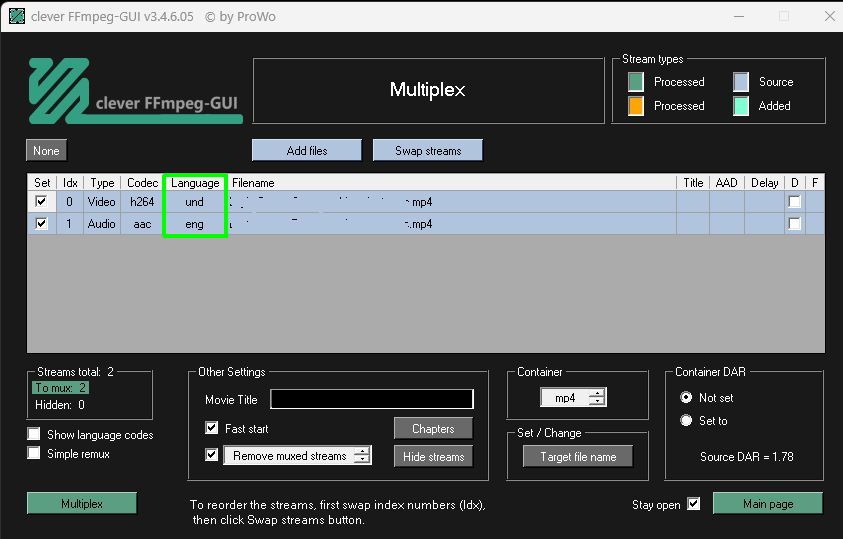
Task: Click the 'Audio' type cell
Action: click(x=102, y=224)
